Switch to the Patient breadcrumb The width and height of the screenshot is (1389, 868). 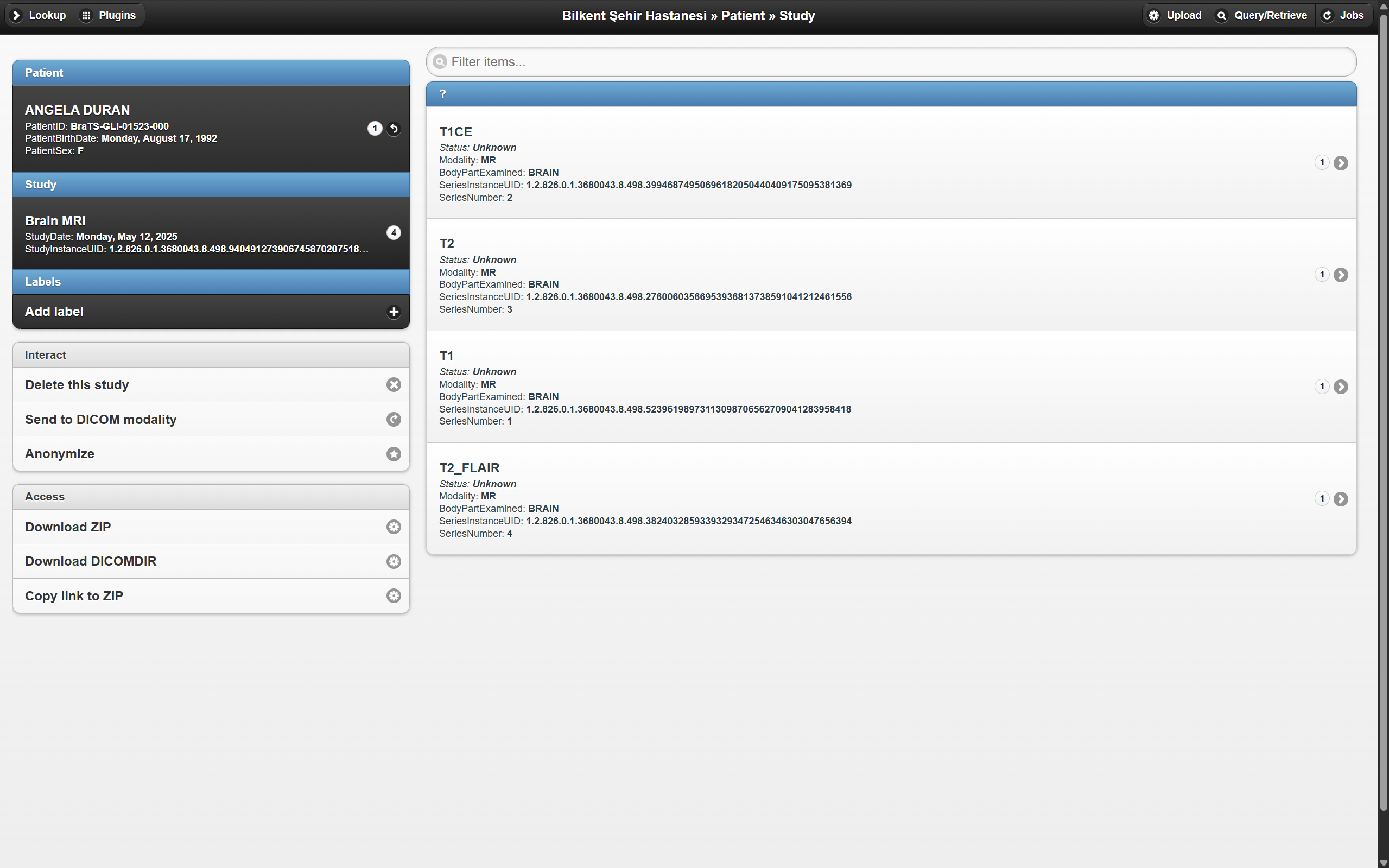(x=743, y=16)
